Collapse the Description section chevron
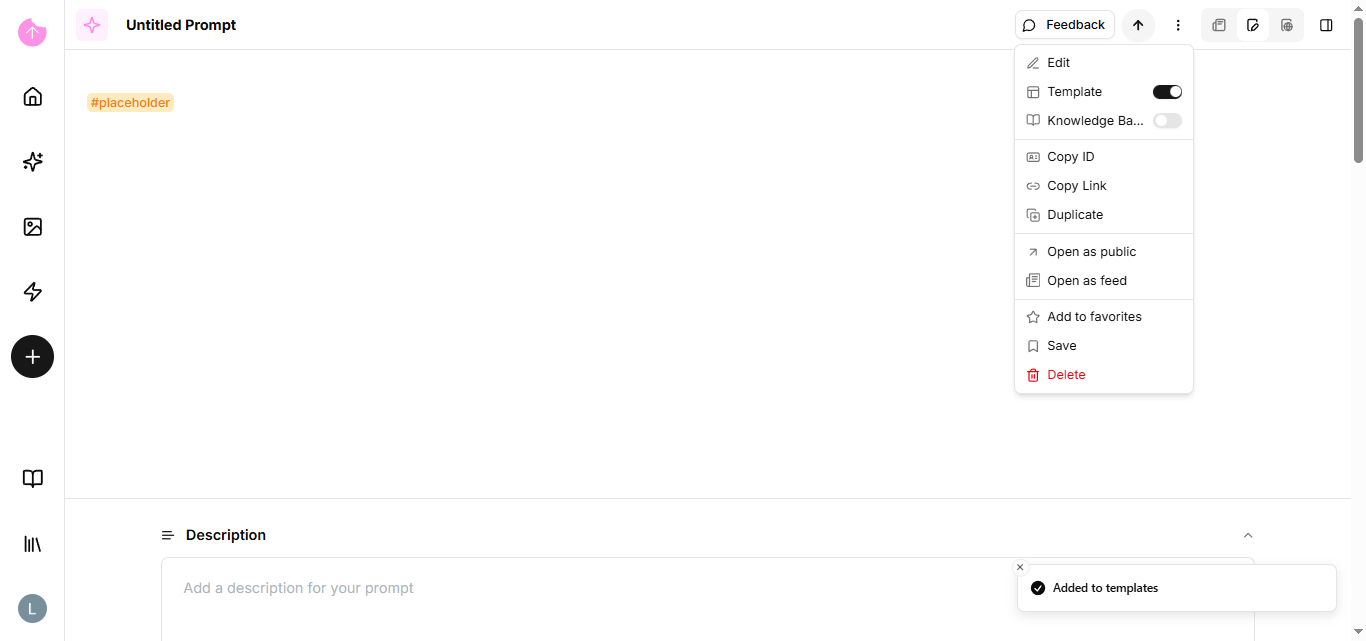The height and width of the screenshot is (641, 1366). (1248, 535)
